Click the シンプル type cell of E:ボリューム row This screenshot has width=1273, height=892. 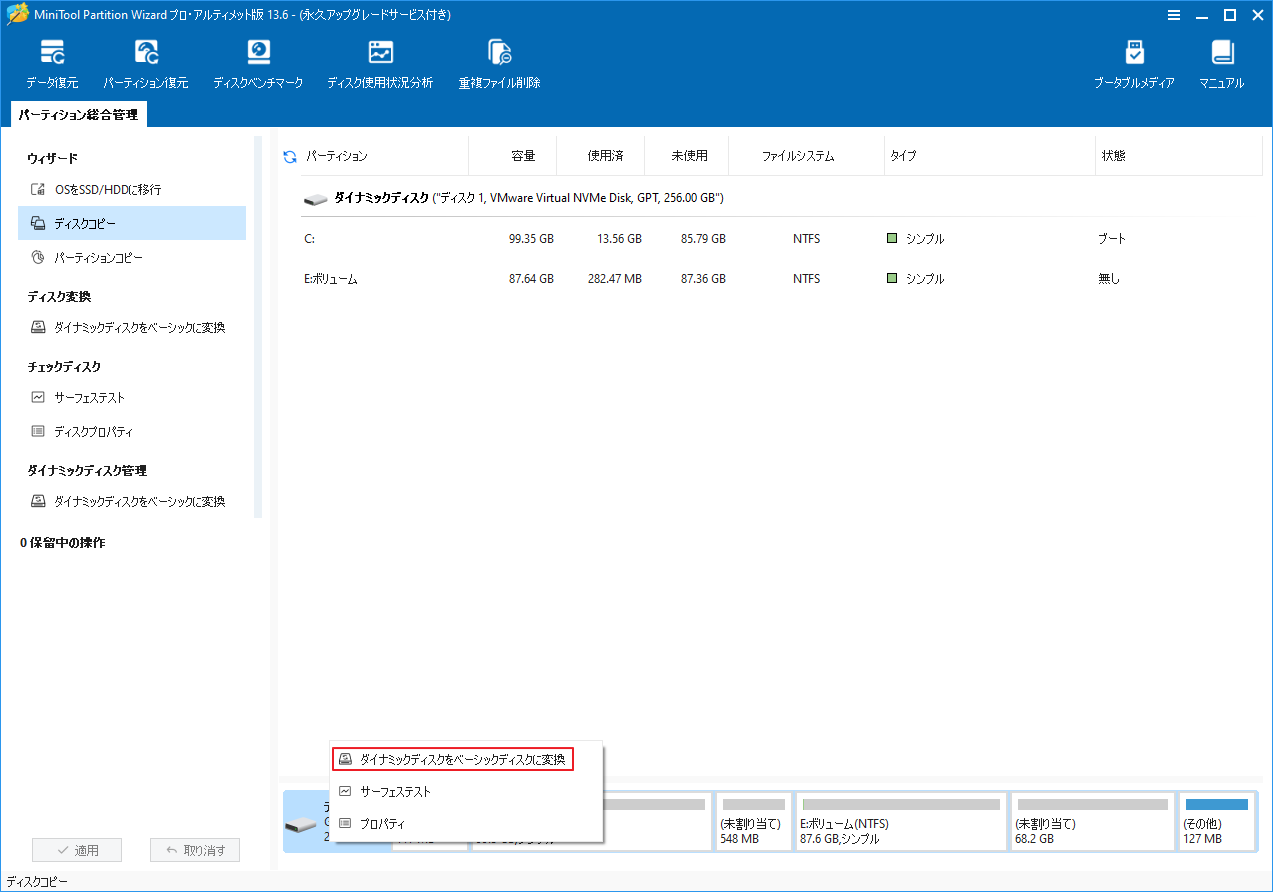click(916, 279)
